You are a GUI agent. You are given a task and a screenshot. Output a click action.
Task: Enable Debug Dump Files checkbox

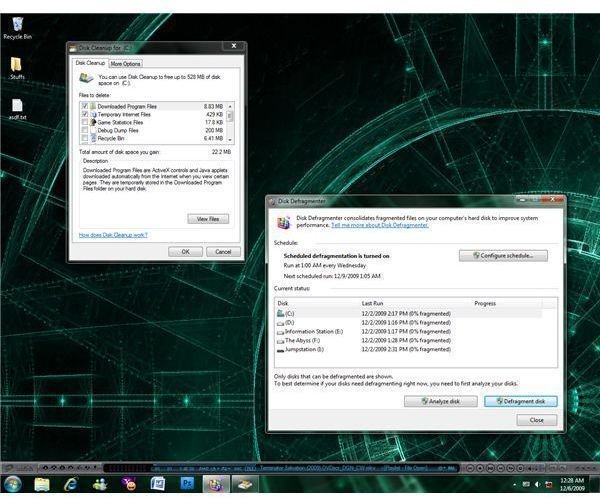[x=85, y=130]
